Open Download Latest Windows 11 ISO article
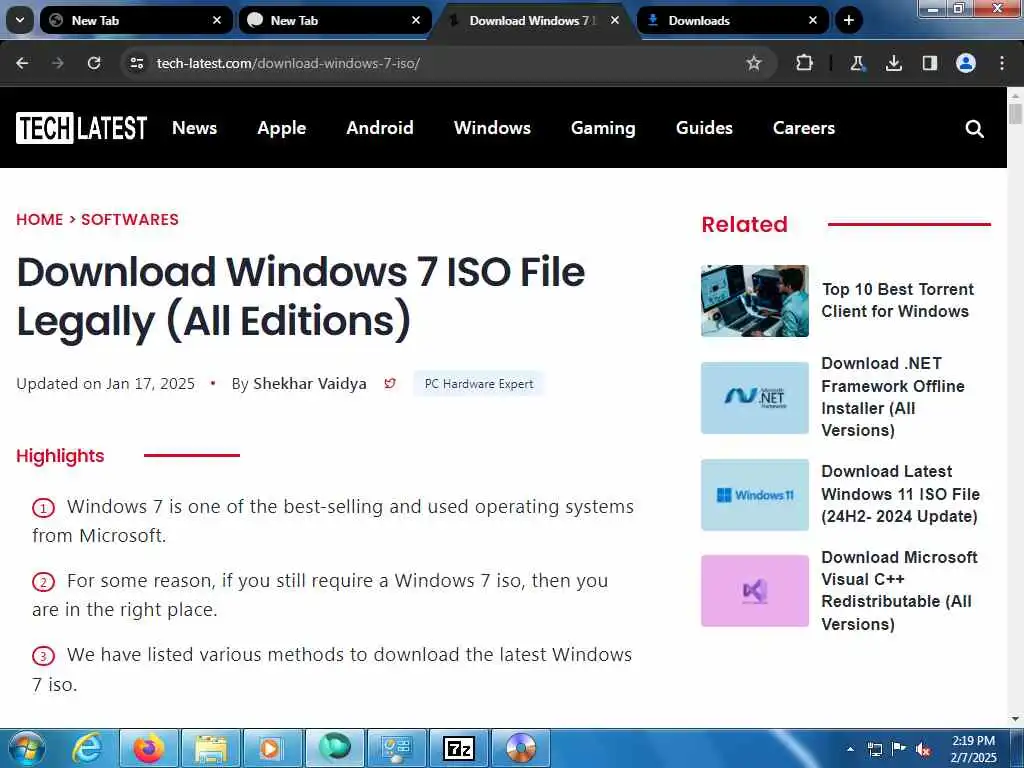This screenshot has width=1024, height=768. 901,494
